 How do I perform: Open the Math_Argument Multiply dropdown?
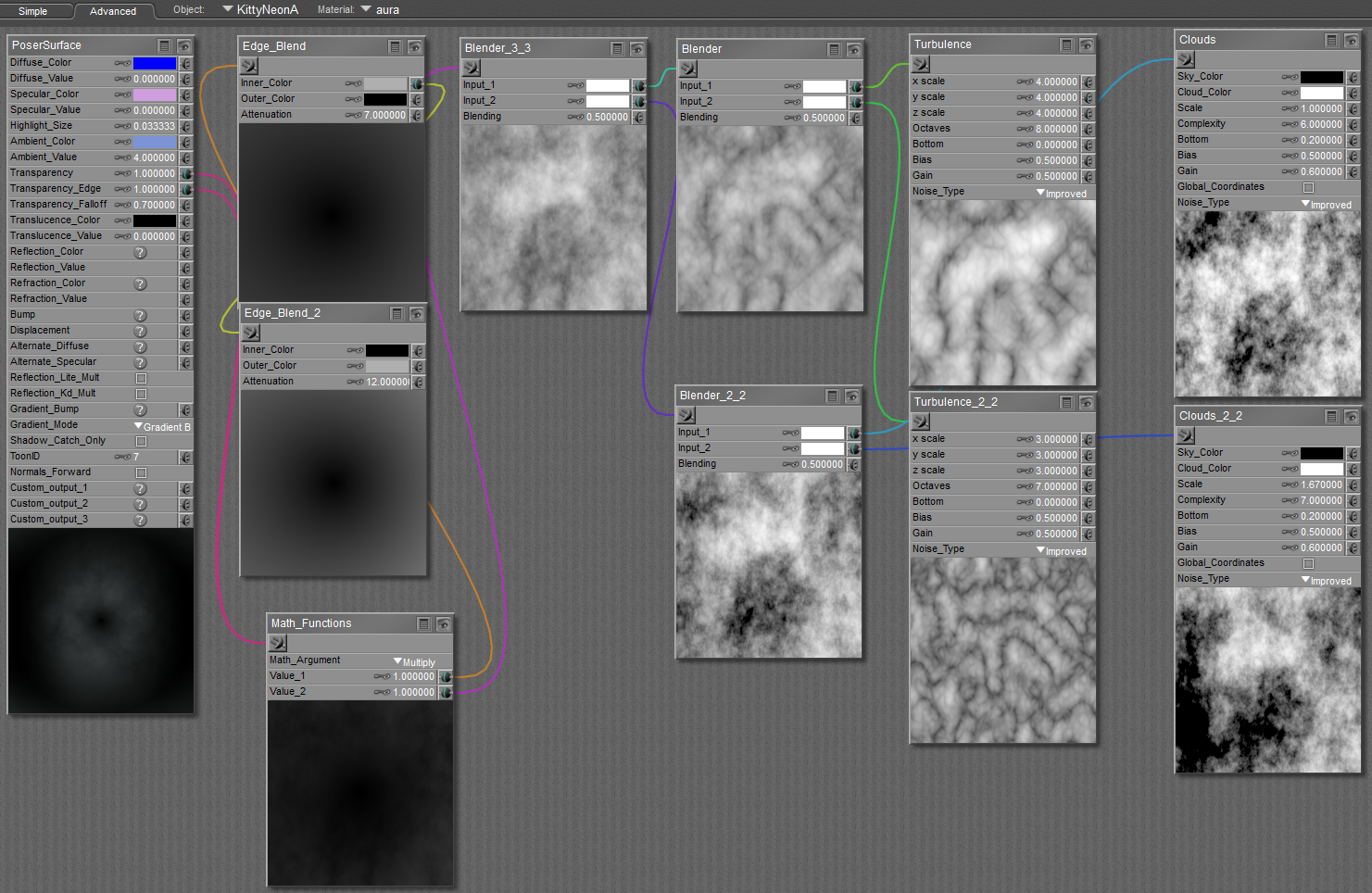click(414, 661)
